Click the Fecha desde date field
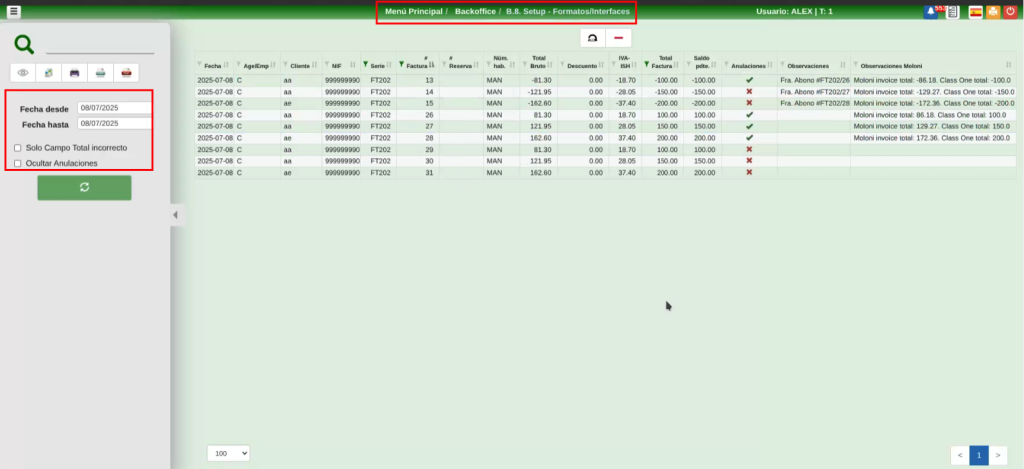Viewport: 1024px width, 469px height. tap(114, 108)
